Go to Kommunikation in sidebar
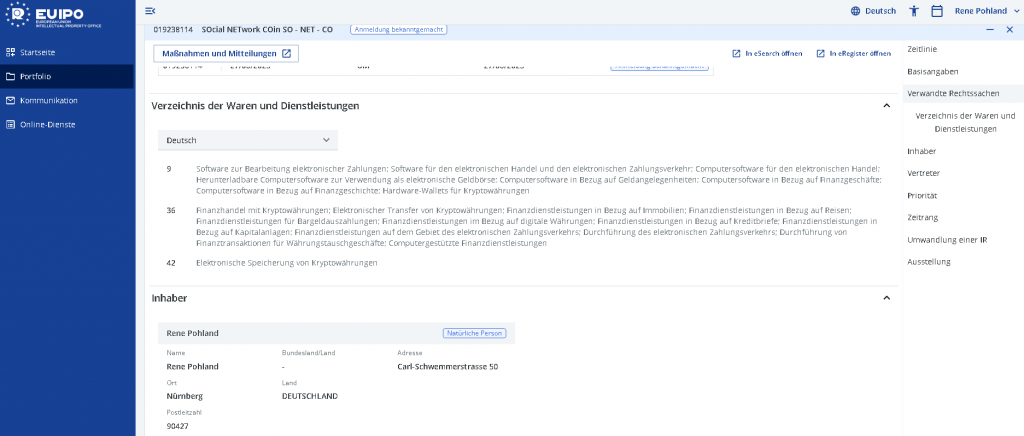 pos(48,100)
